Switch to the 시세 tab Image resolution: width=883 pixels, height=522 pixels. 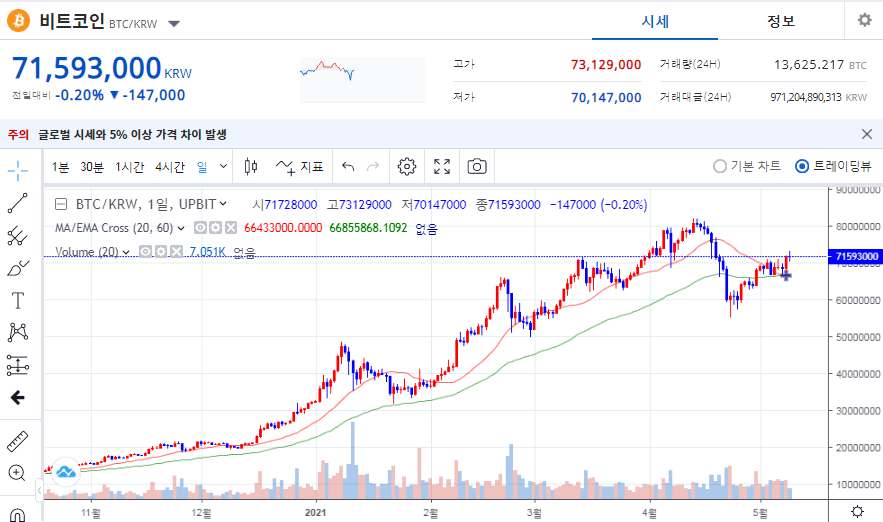click(655, 21)
